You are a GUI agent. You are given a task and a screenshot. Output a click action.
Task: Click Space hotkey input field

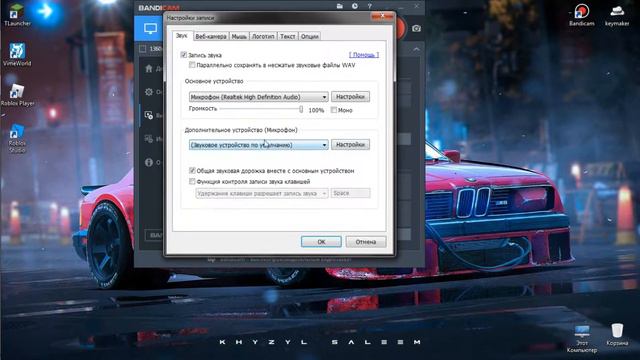coord(350,193)
